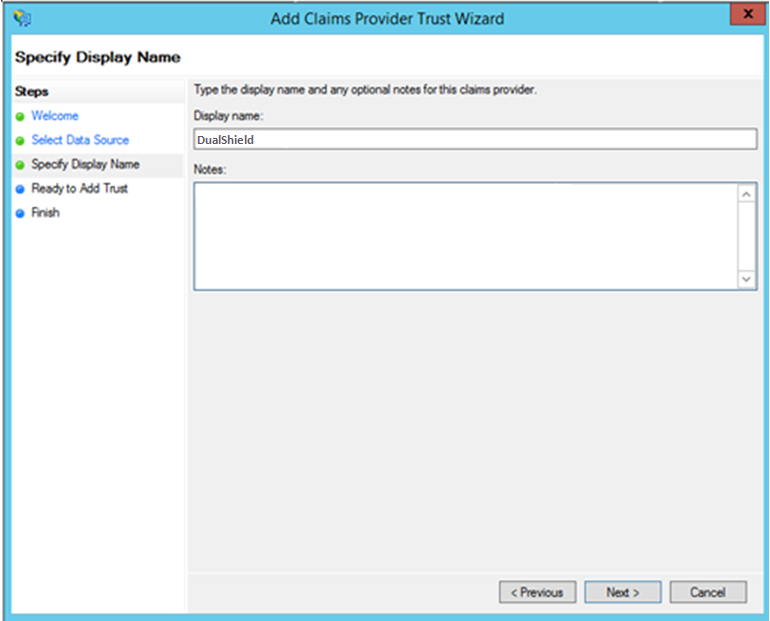
Task: Select the Specify Display Name step
Action: pyautogui.click(x=85, y=164)
